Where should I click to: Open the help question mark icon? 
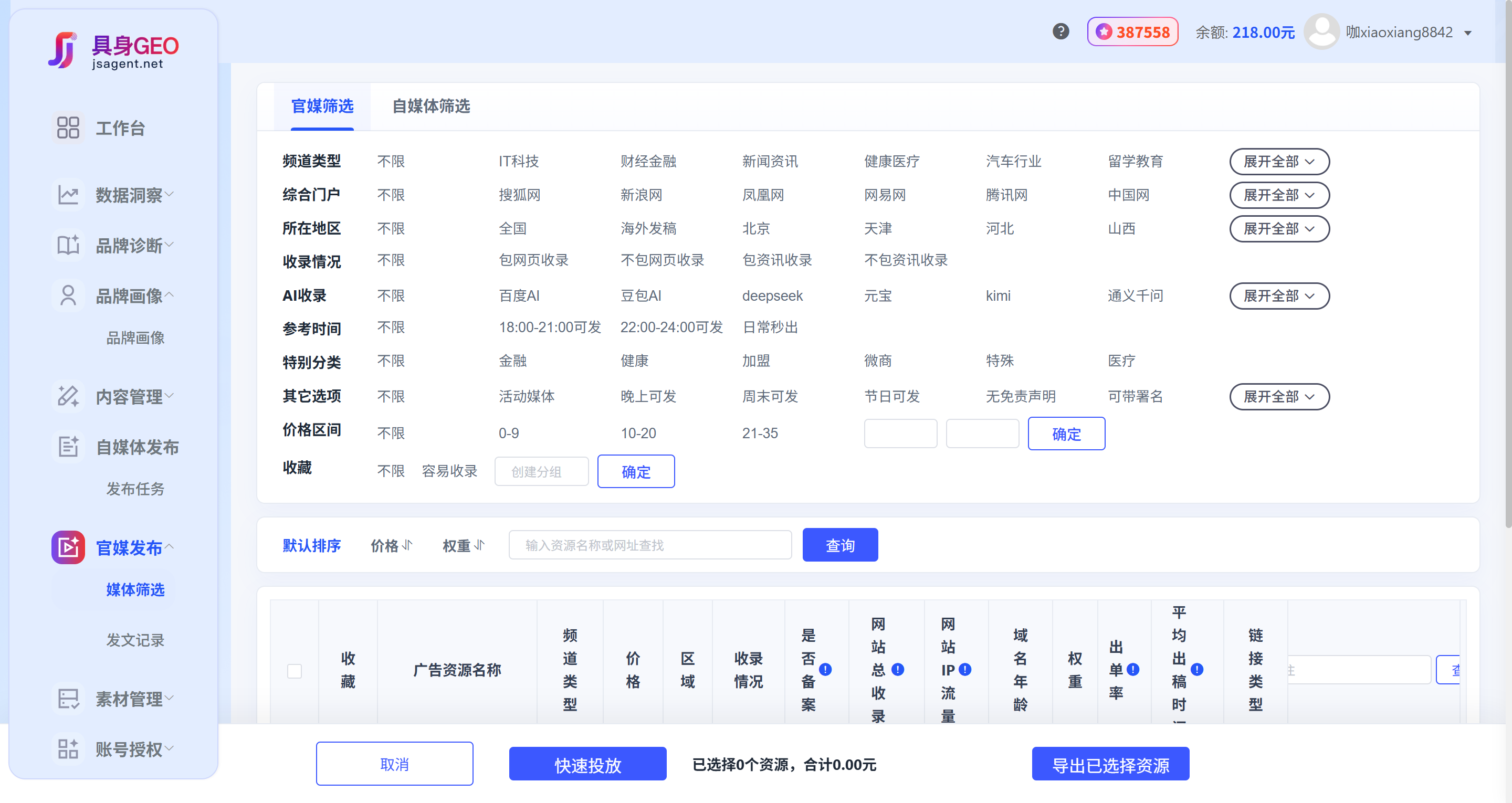1060,31
